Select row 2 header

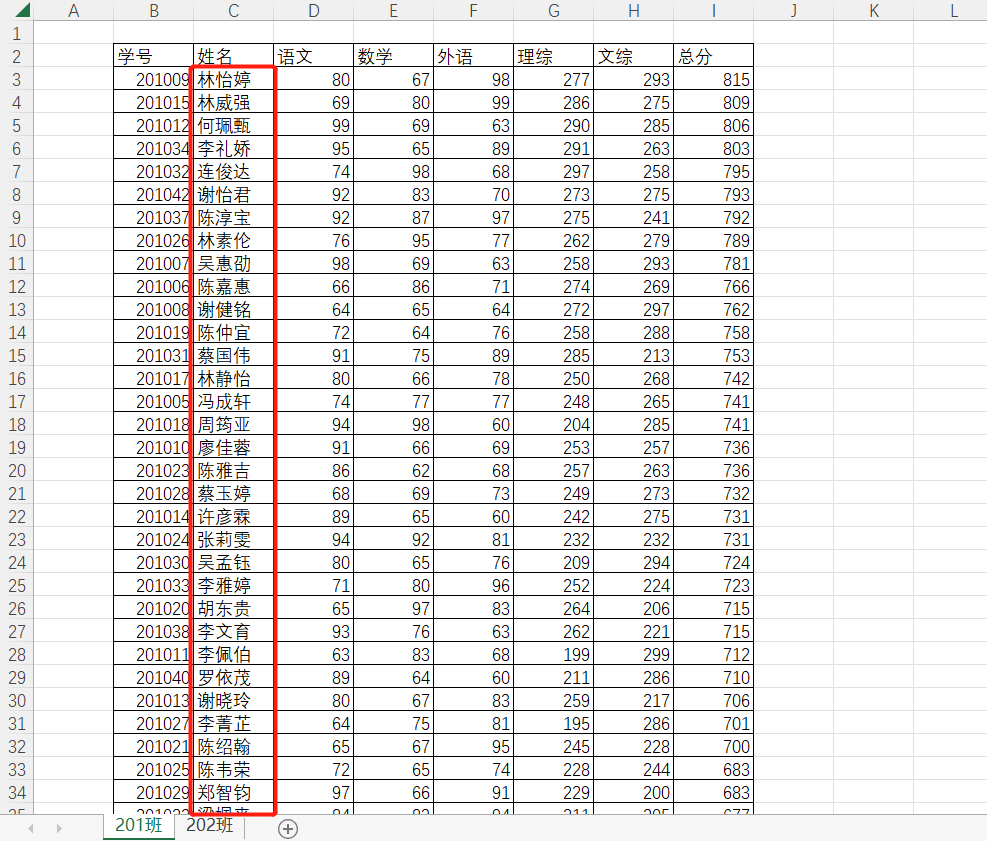click(17, 56)
